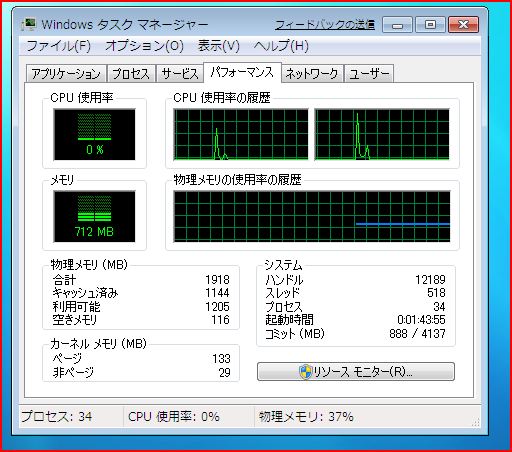Close the Task Manager window

[463, 25]
